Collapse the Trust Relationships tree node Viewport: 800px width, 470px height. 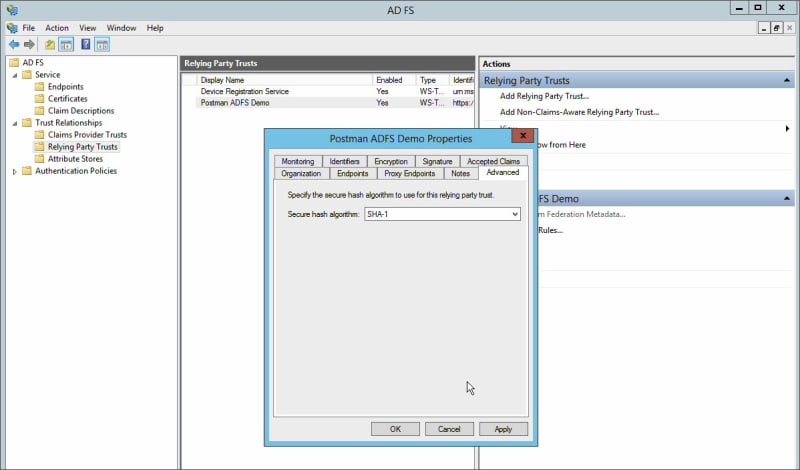coord(15,123)
